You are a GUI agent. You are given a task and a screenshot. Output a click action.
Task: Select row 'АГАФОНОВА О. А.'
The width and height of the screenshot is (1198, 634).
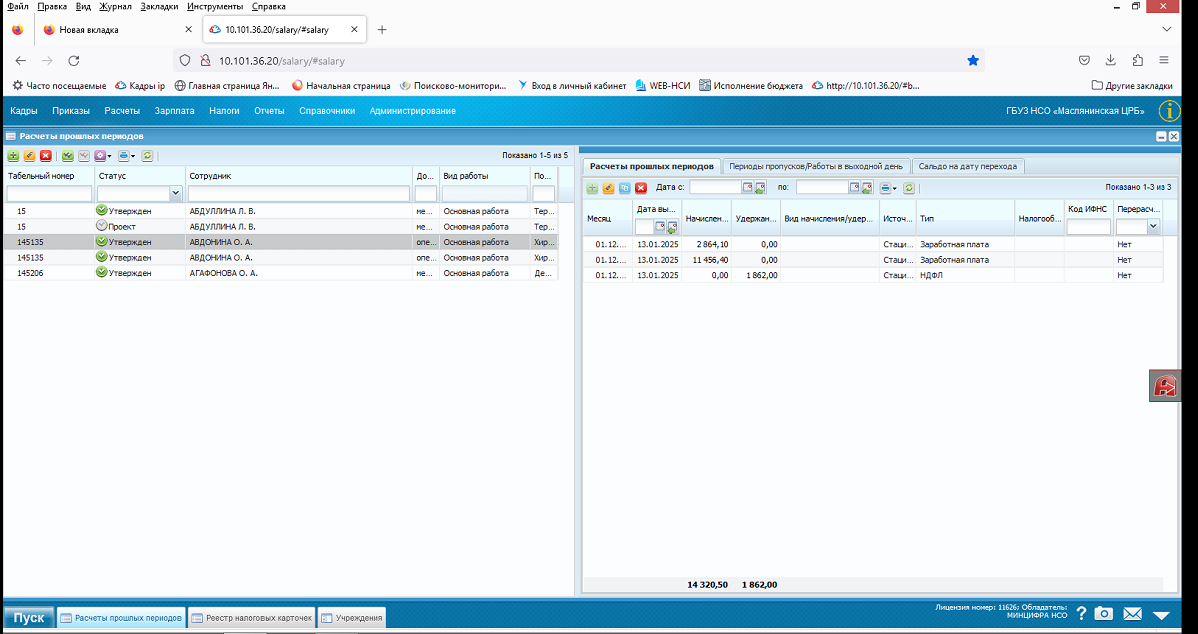pos(280,273)
